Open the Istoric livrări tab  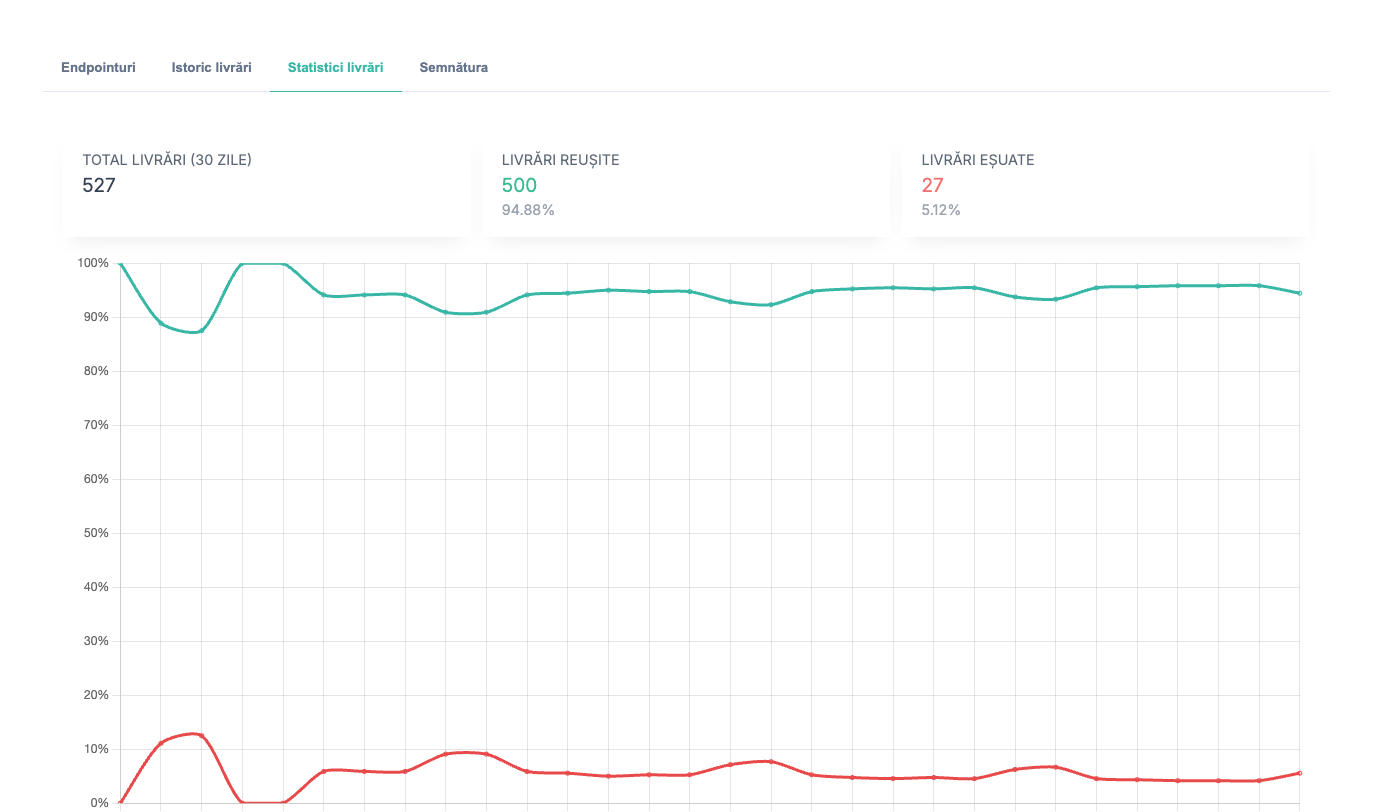211,67
